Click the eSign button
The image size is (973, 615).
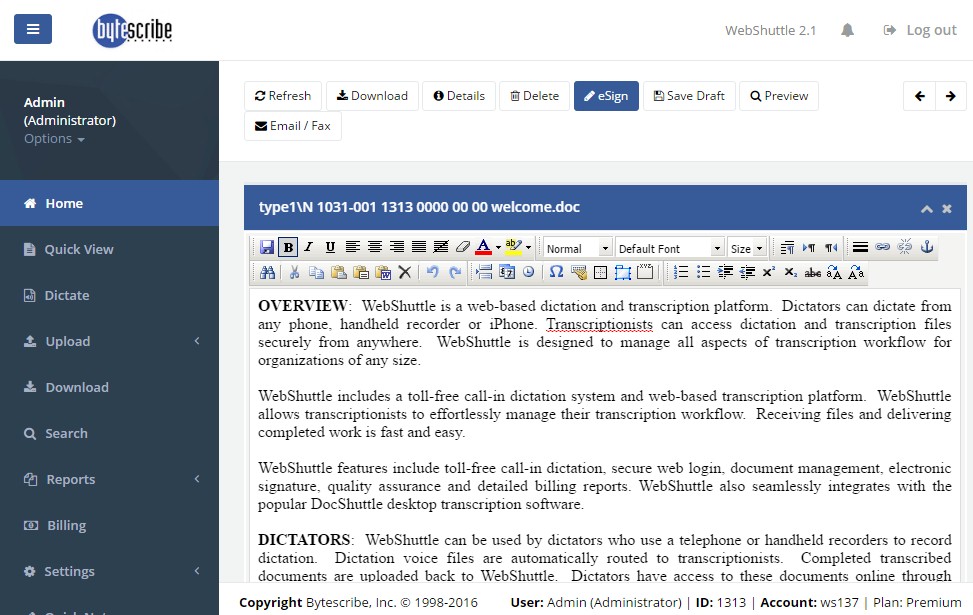coord(606,96)
